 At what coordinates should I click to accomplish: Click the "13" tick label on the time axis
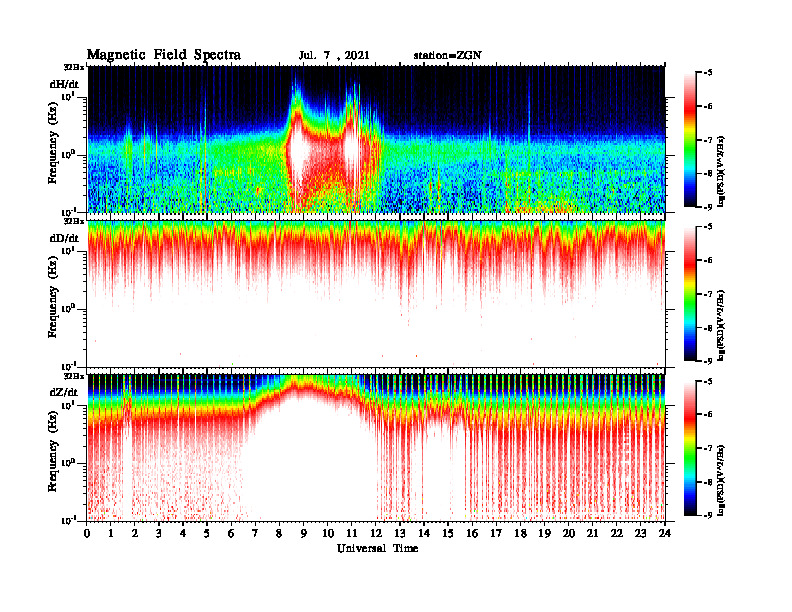click(400, 533)
